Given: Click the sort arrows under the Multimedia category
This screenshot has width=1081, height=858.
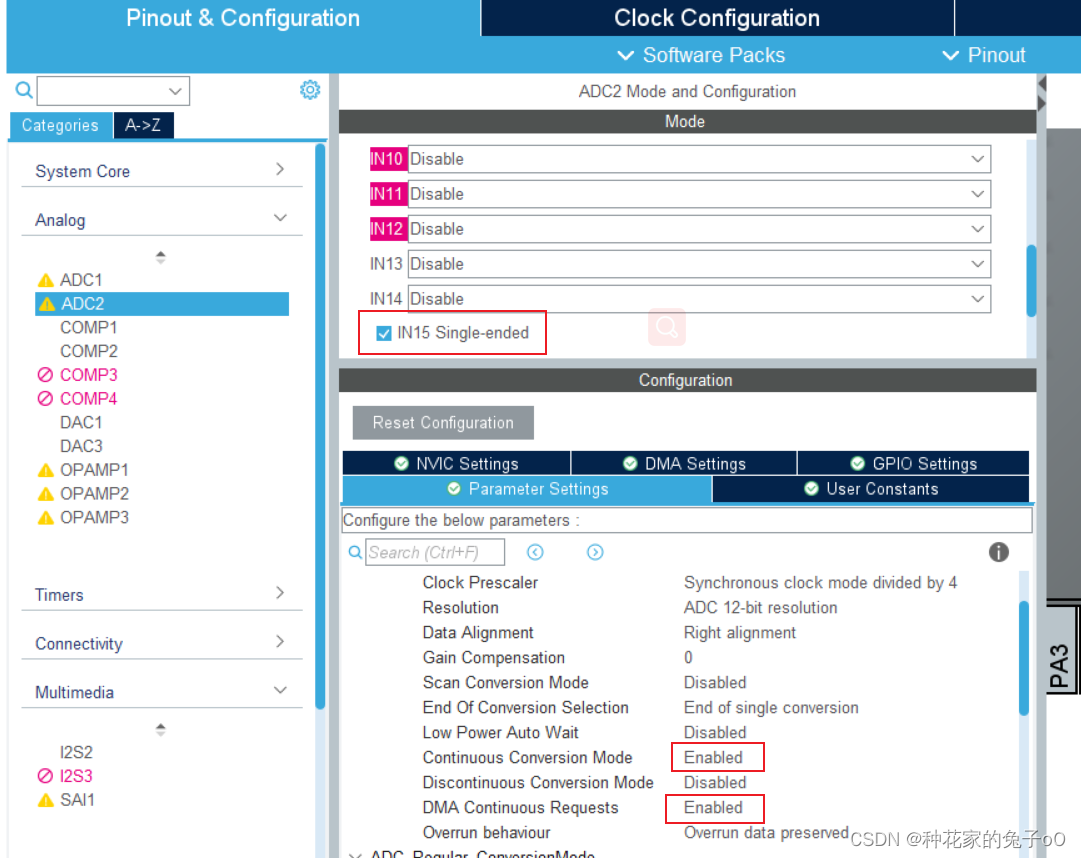Looking at the screenshot, I should click(161, 729).
